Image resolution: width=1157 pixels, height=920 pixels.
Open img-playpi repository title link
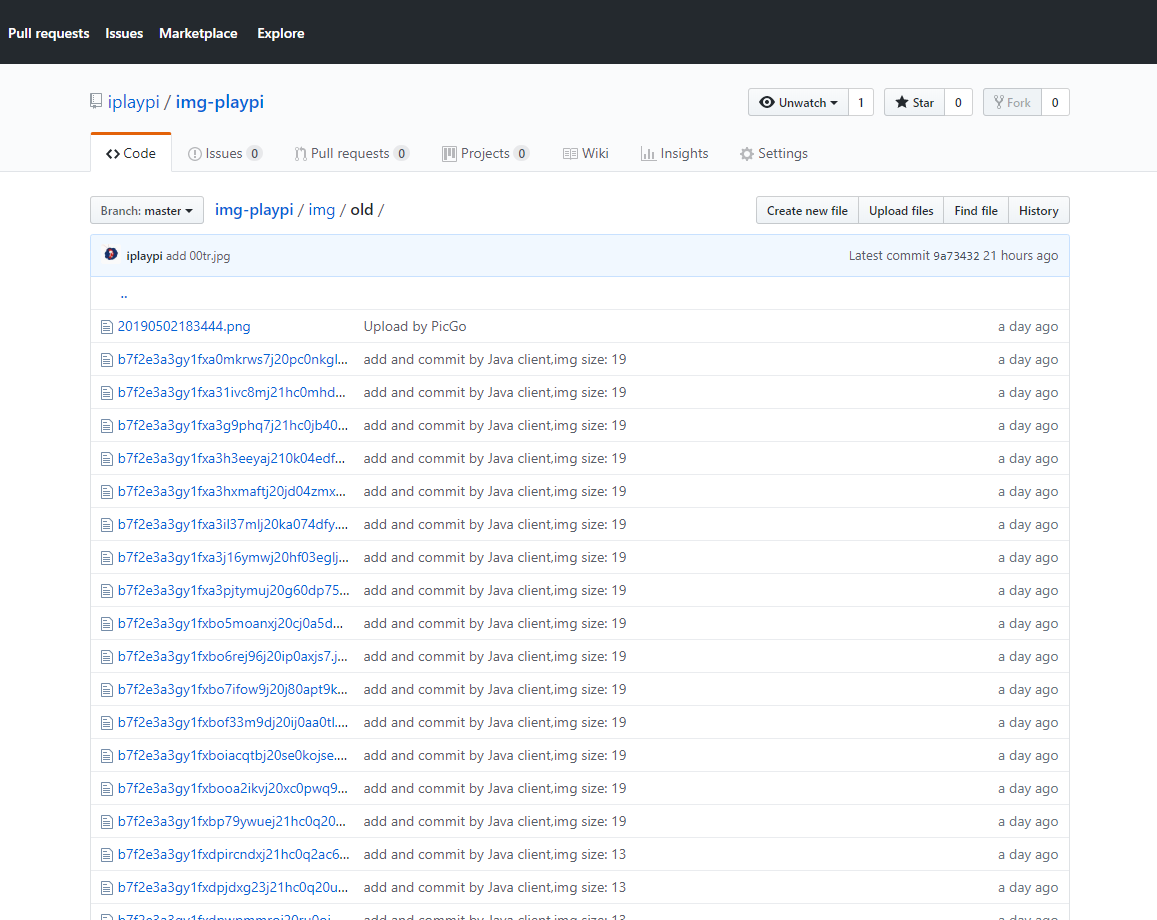click(219, 102)
